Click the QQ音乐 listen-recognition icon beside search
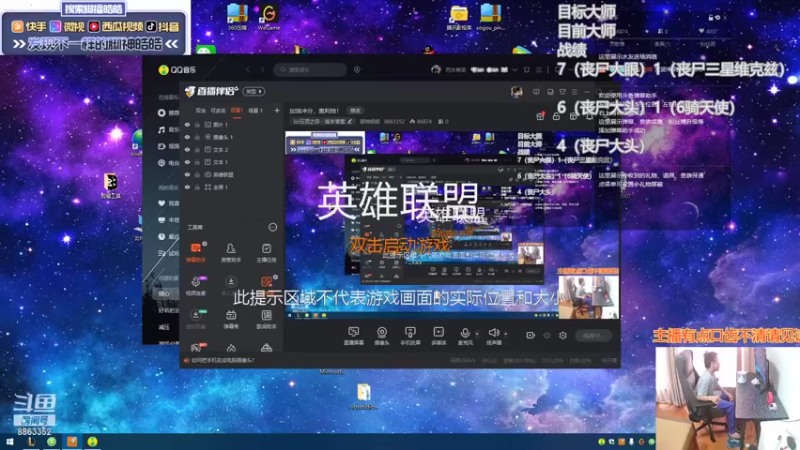800x450 pixels. 357,69
